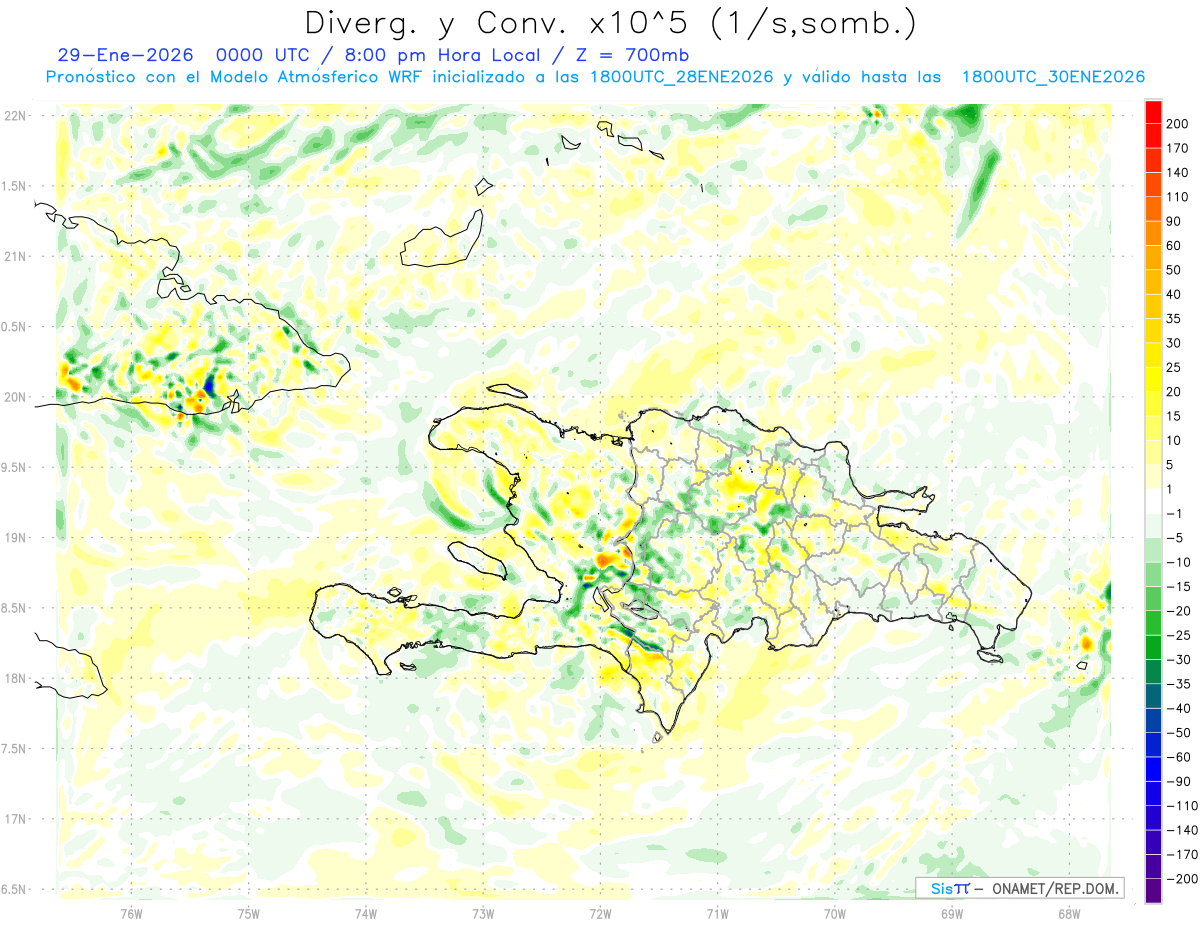Viewport: 1200px width, 927px height.
Task: Click the colorbar value '-25'
Action: point(1181,635)
